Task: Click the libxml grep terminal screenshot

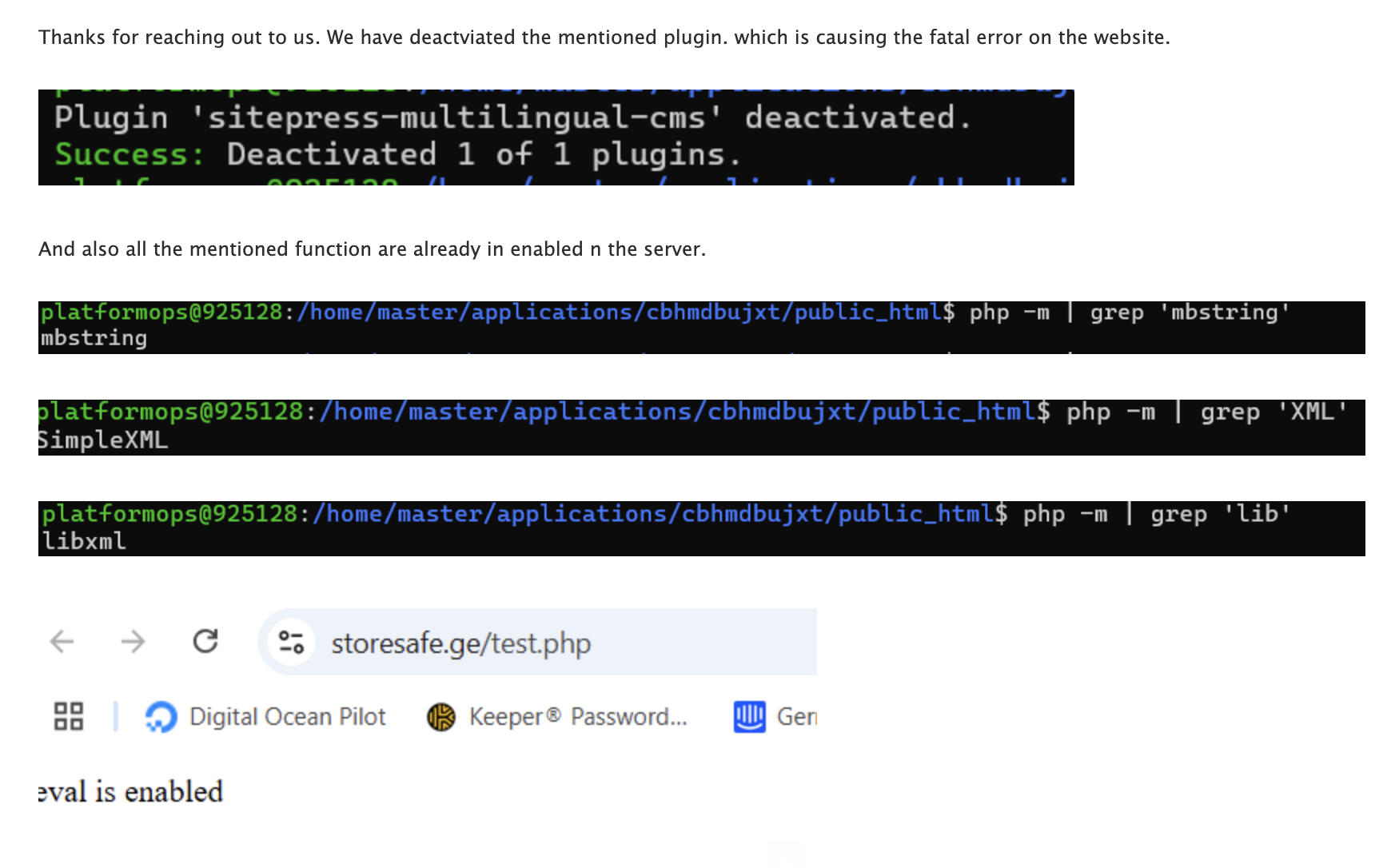Action: 702,528
